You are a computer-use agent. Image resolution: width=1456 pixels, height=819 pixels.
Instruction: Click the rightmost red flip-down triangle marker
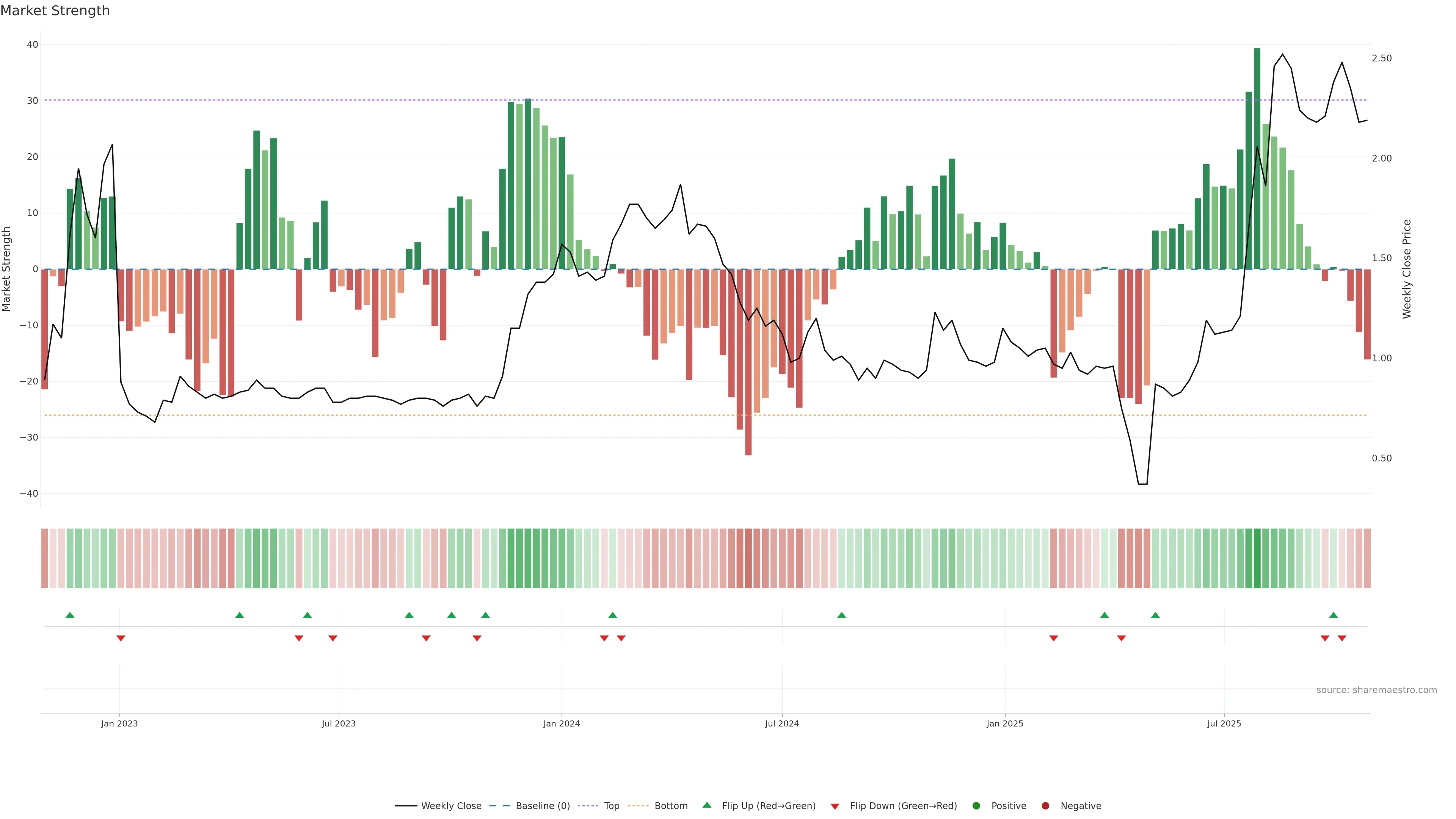1342,638
